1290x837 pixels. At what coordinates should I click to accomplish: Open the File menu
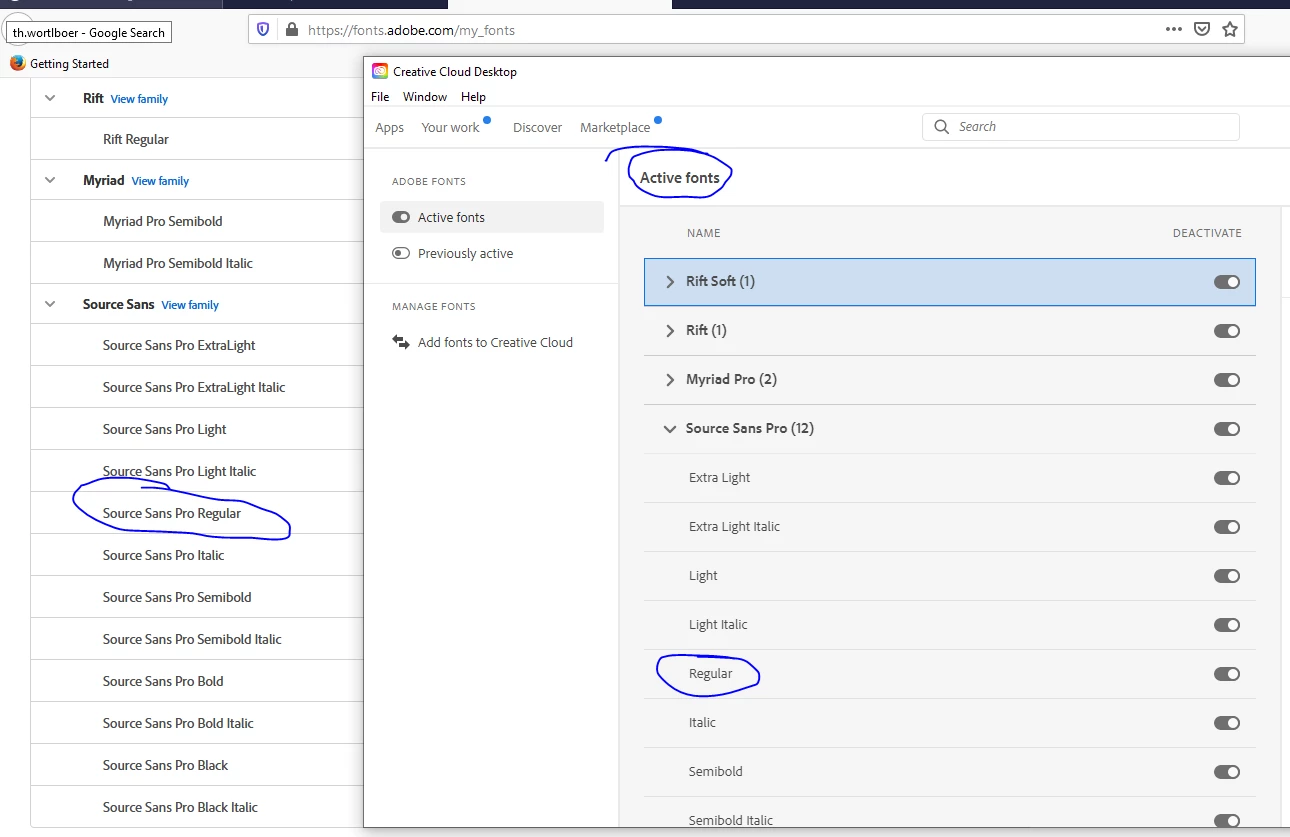coord(380,97)
